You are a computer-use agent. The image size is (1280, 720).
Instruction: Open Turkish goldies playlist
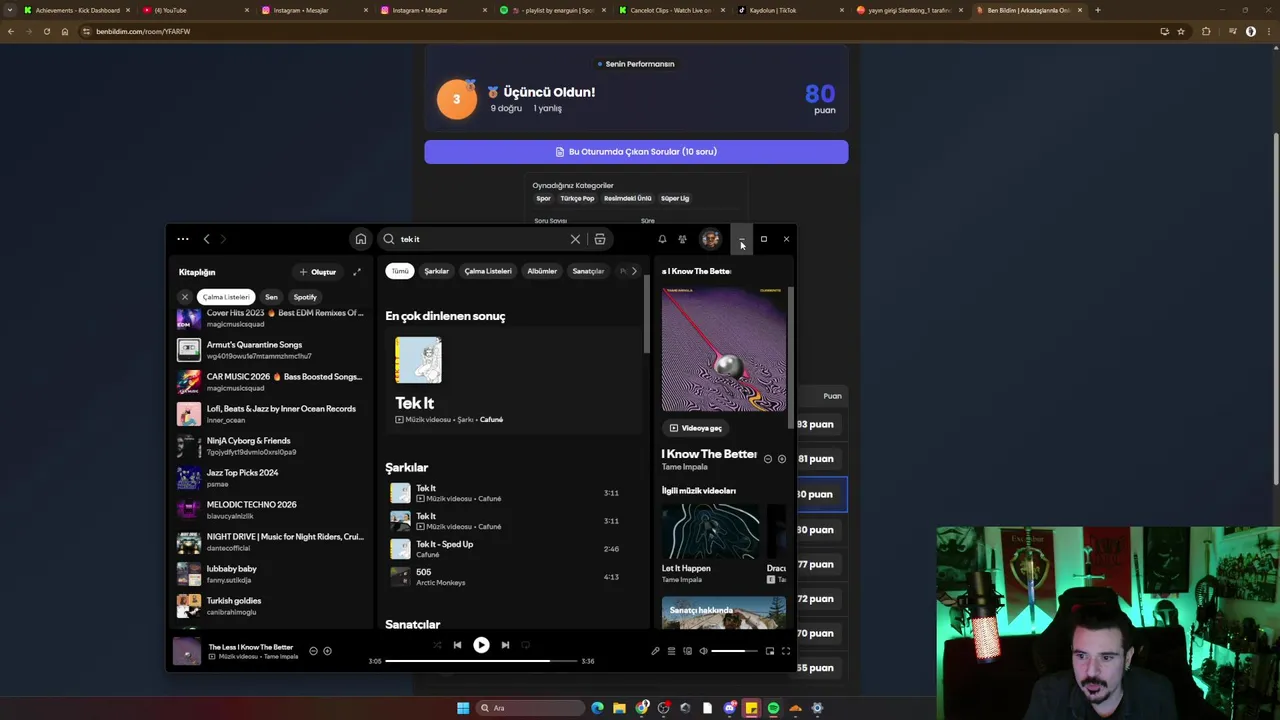[x=271, y=605]
